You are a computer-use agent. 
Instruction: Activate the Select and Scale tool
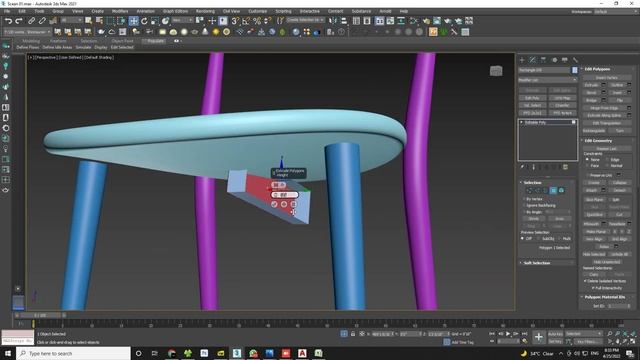click(155, 20)
